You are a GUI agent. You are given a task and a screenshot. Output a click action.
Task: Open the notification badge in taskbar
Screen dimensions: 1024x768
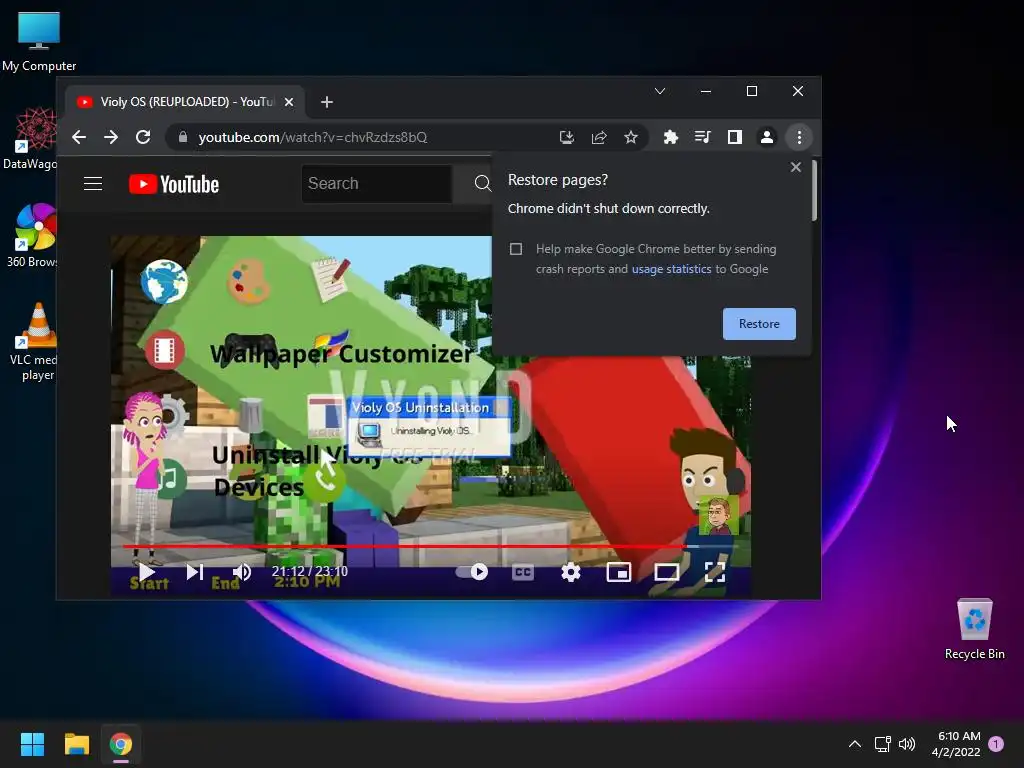[x=996, y=744]
